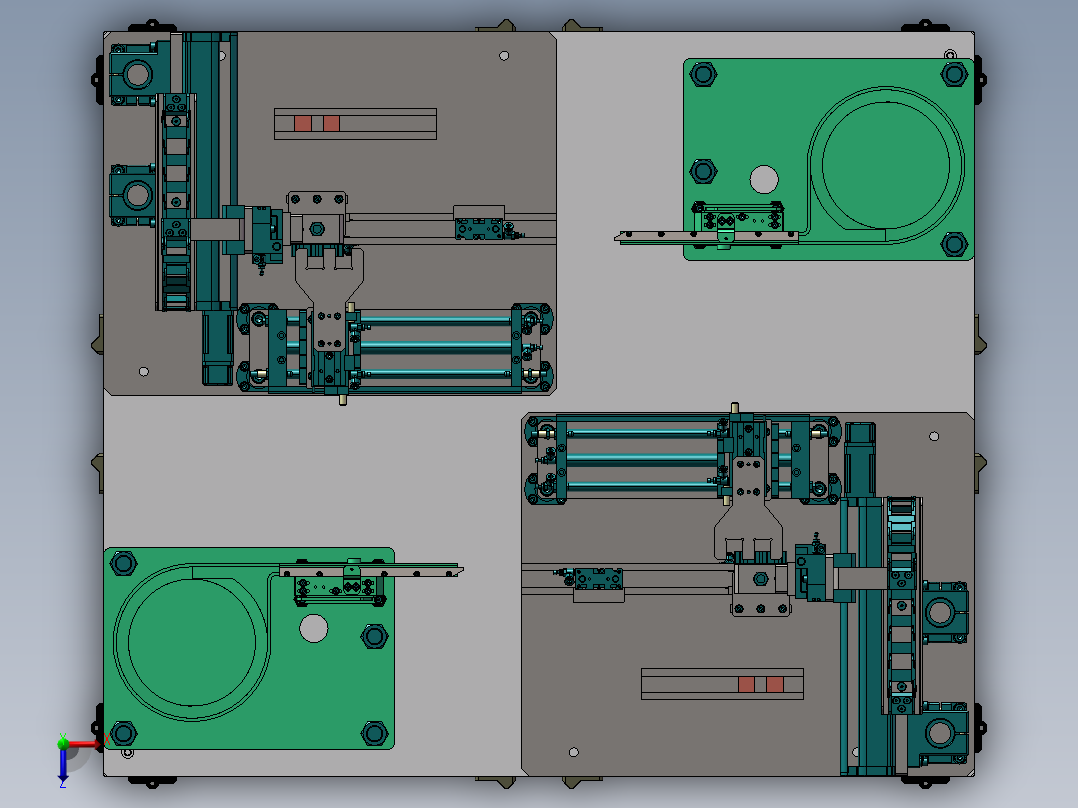Image resolution: width=1078 pixels, height=808 pixels.
Task: Select small hole at top-right of upper-left gray plate
Action: coord(504,56)
